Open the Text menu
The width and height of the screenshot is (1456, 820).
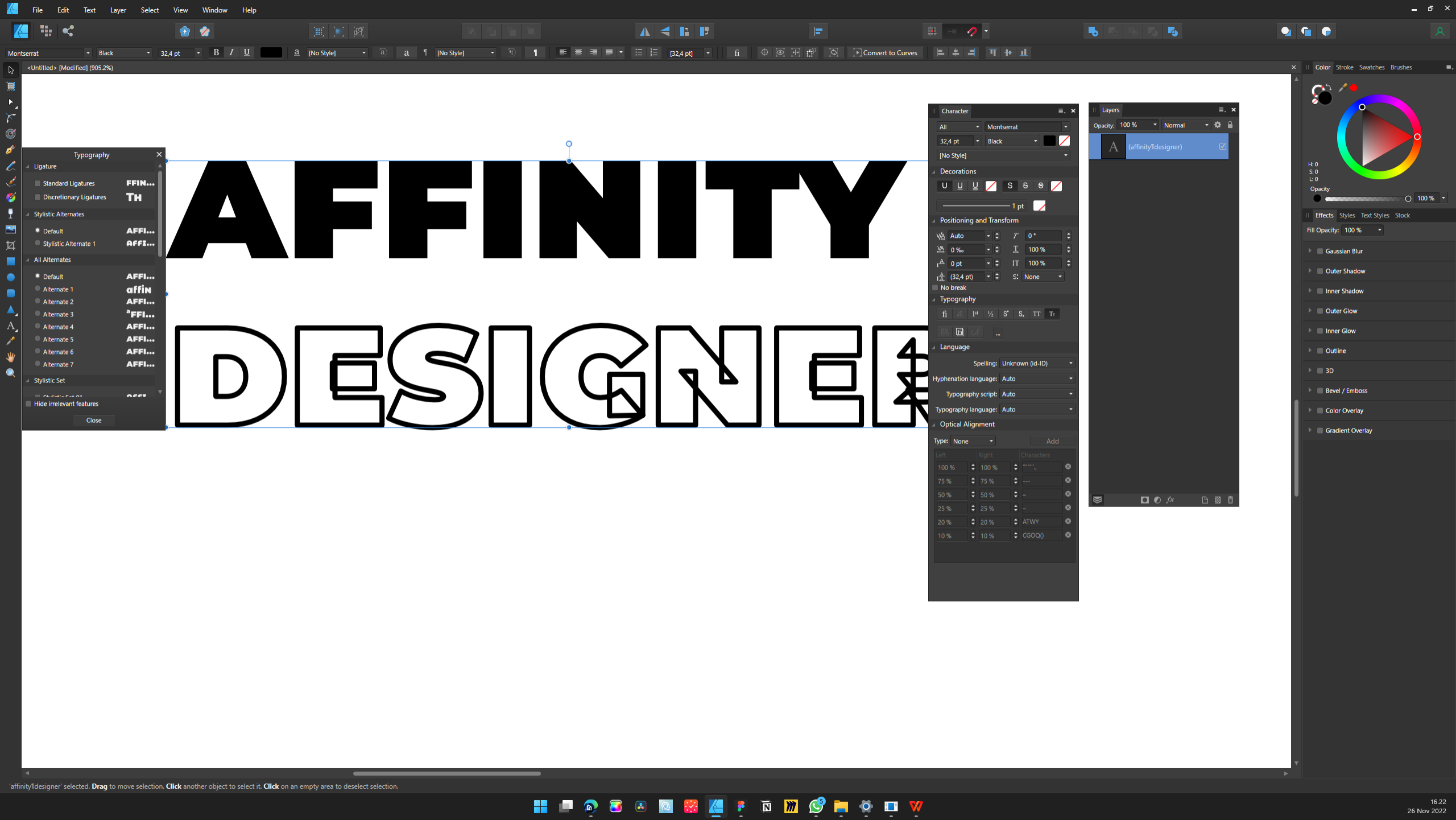89,10
